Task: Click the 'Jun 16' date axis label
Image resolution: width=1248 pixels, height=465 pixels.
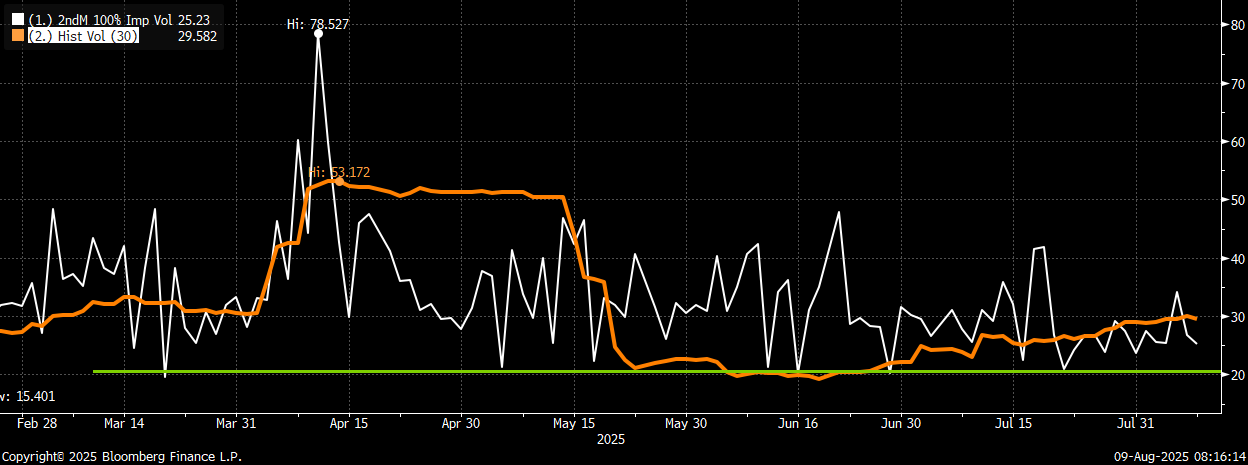Action: click(x=799, y=423)
